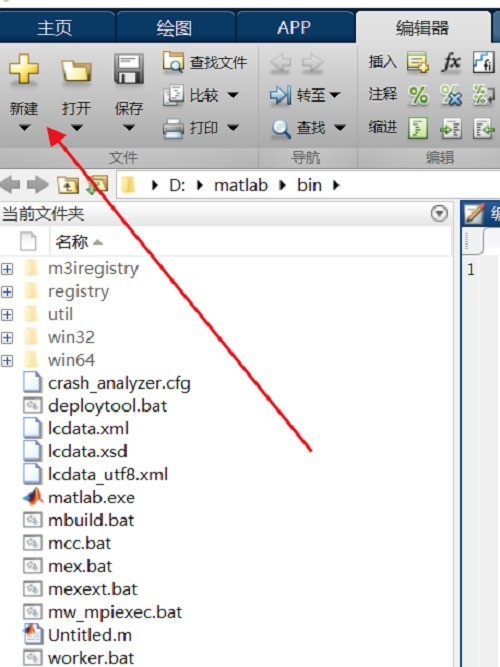Click the 比较 compare button
This screenshot has width=500, height=667.
(201, 95)
